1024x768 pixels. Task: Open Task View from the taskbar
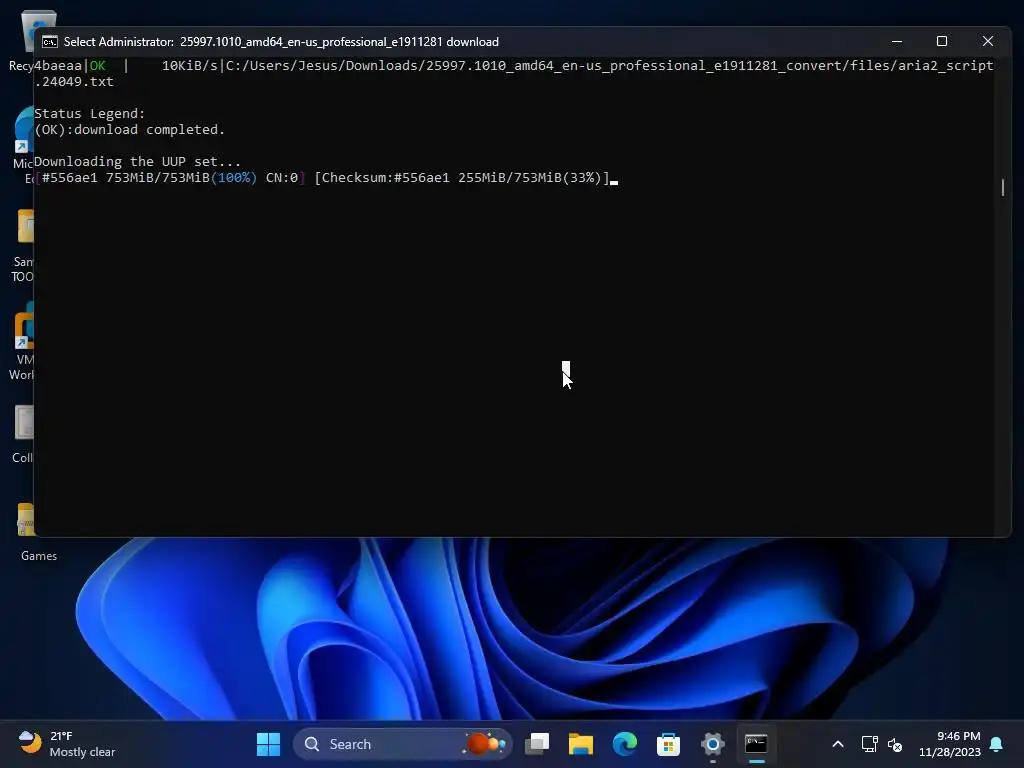click(537, 744)
